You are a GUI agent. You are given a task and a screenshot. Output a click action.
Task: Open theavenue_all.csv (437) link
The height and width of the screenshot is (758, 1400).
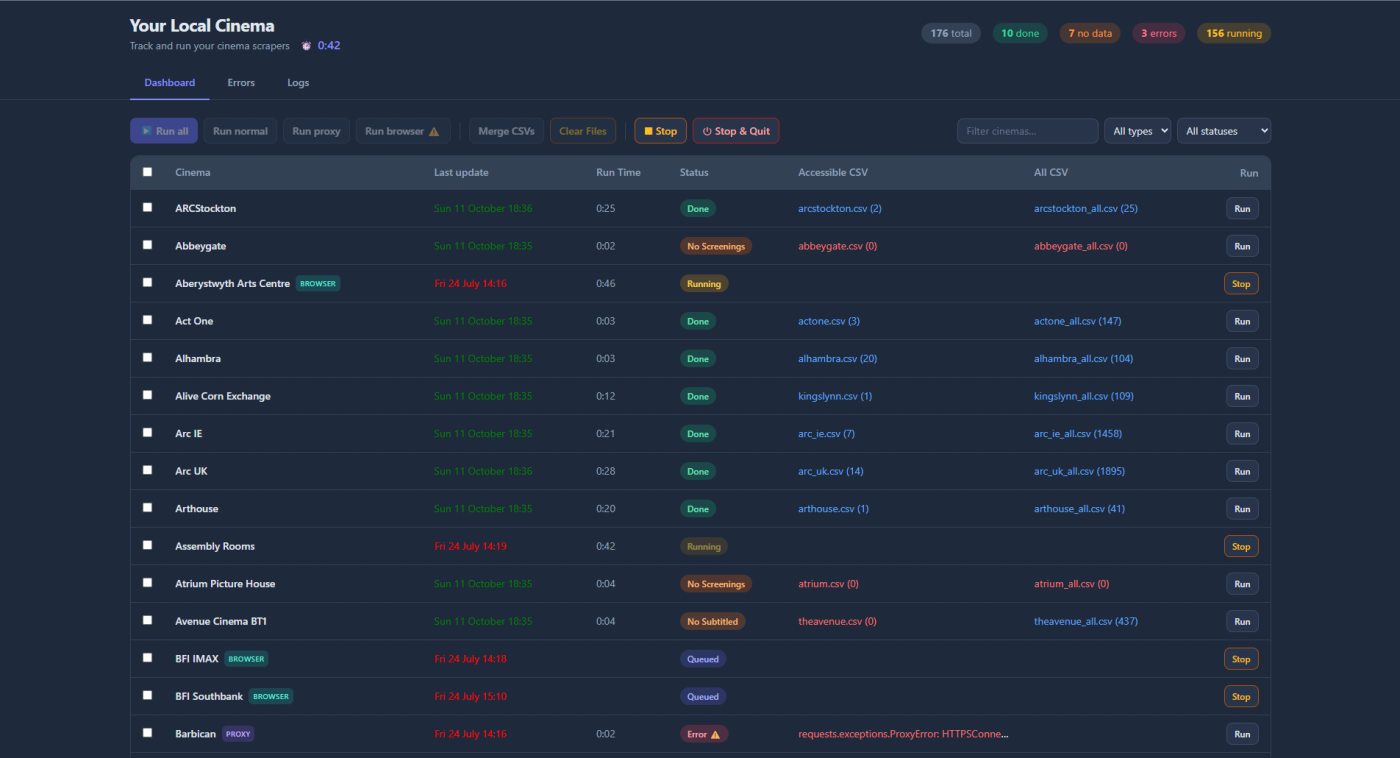(x=1086, y=621)
